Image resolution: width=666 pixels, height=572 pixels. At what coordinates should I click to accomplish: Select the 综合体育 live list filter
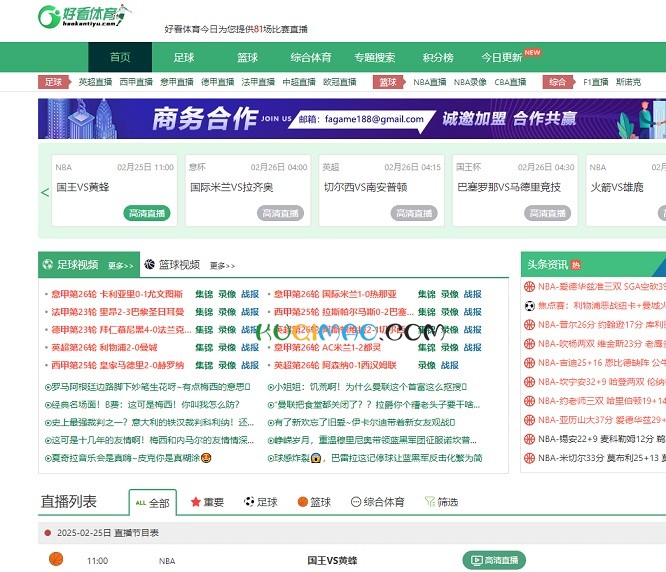point(378,502)
